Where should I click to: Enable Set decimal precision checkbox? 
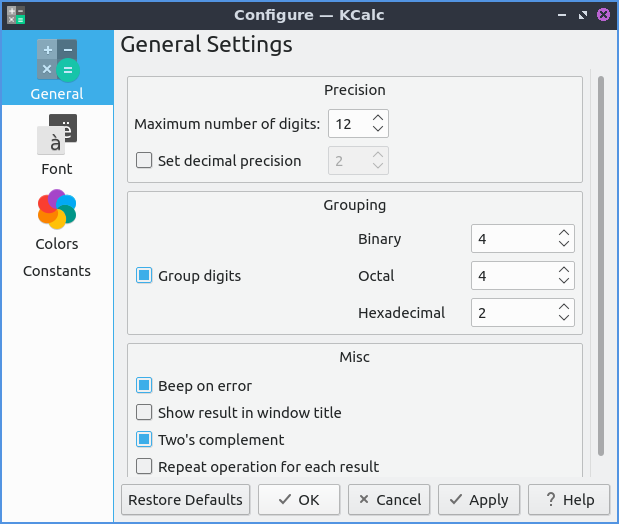[x=145, y=161]
